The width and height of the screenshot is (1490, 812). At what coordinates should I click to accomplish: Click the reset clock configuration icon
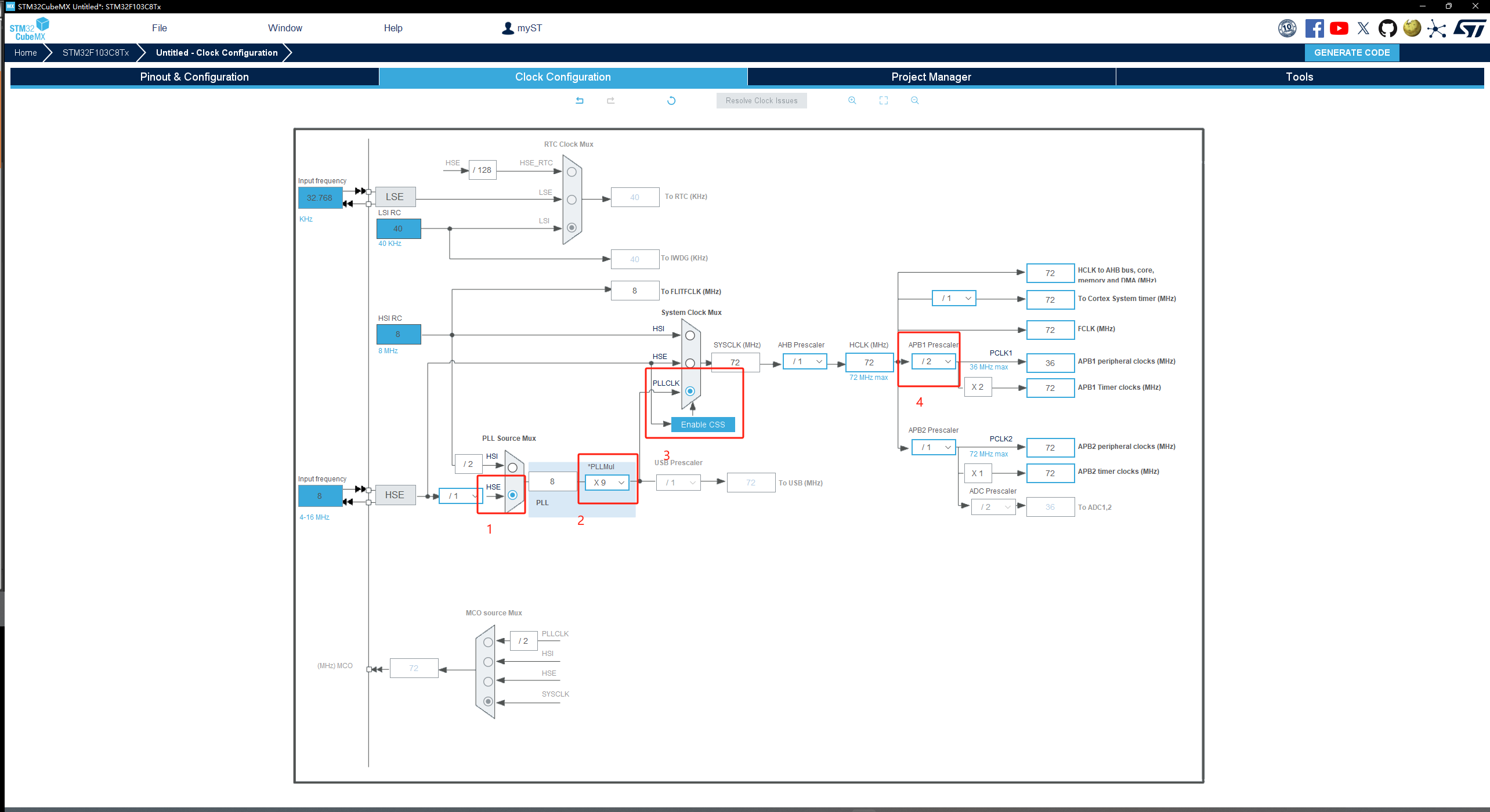click(671, 100)
